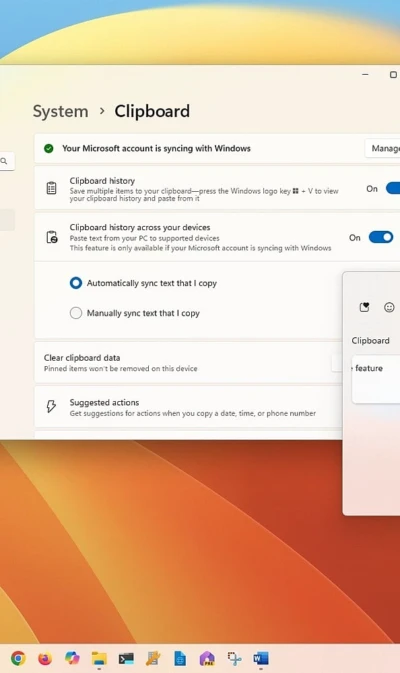Click the settings search magnifier icon
The image size is (400, 673).
(4, 161)
